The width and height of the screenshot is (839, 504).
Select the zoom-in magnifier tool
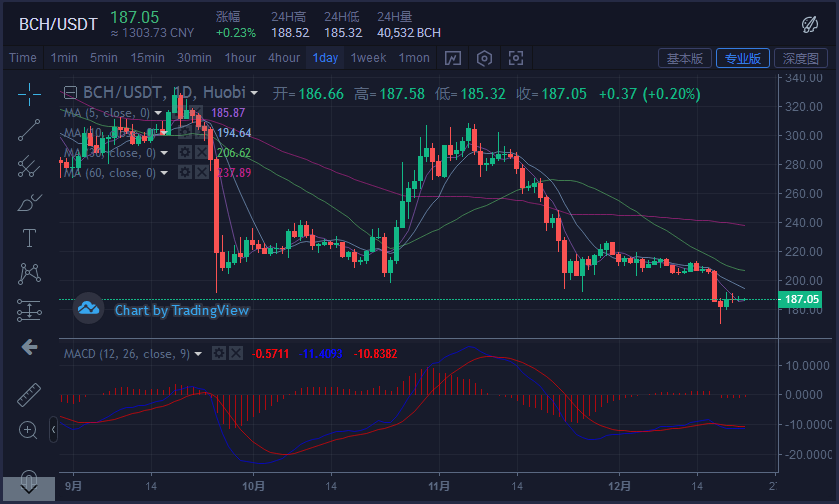click(28, 430)
